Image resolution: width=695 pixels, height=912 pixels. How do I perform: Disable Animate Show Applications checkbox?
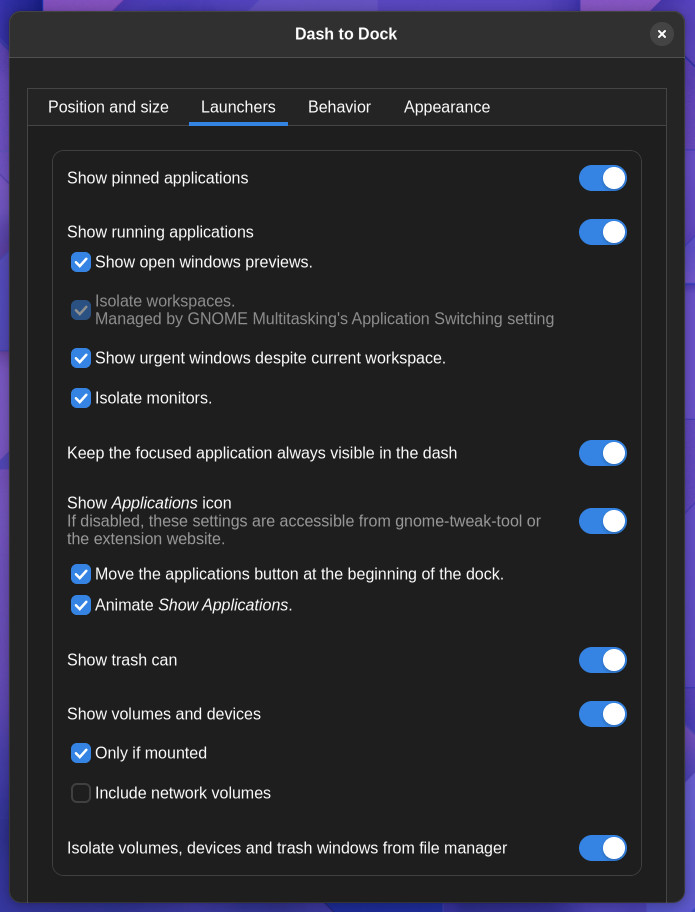pyautogui.click(x=81, y=605)
